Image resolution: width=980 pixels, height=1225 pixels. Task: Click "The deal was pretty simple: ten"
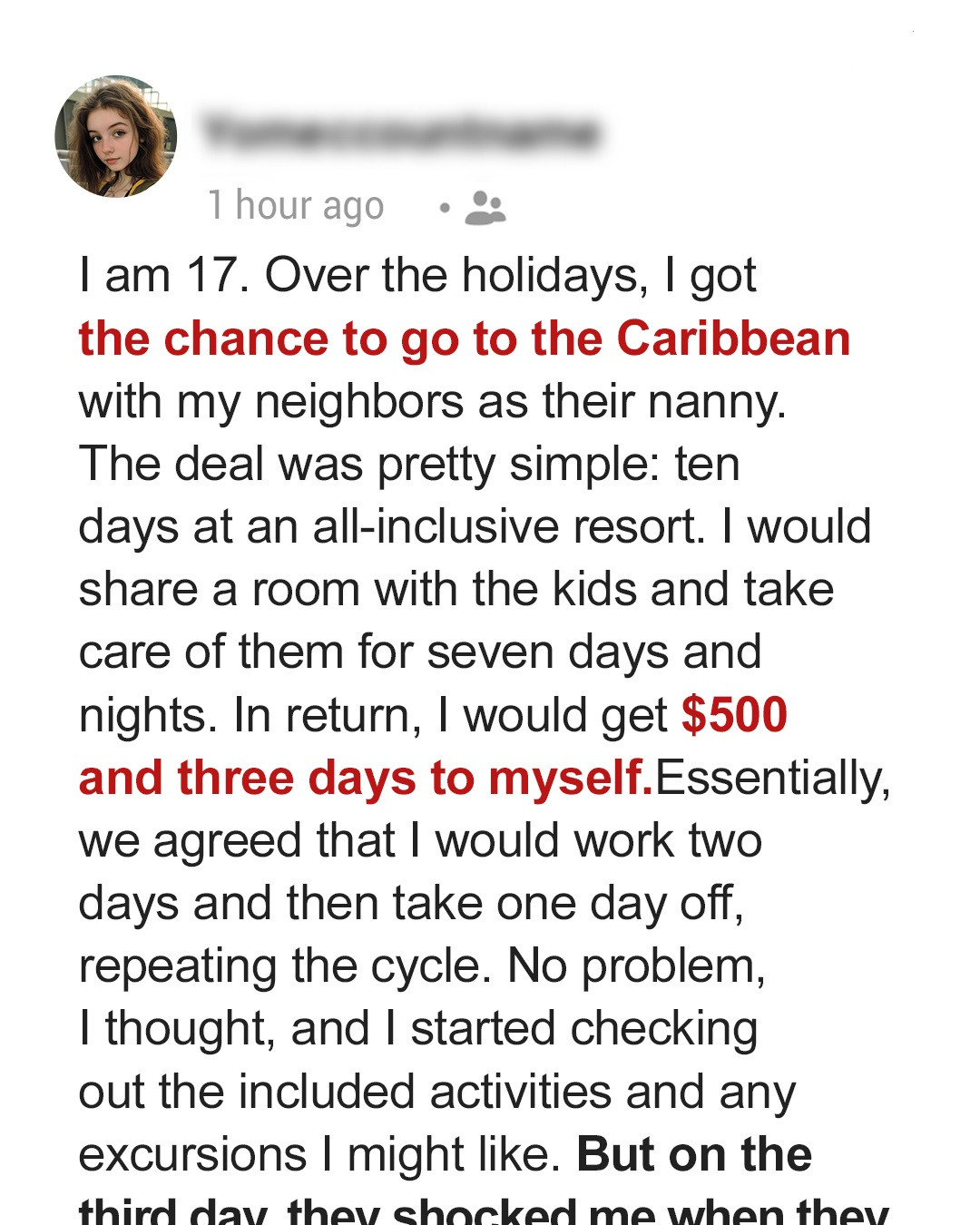pos(408,464)
